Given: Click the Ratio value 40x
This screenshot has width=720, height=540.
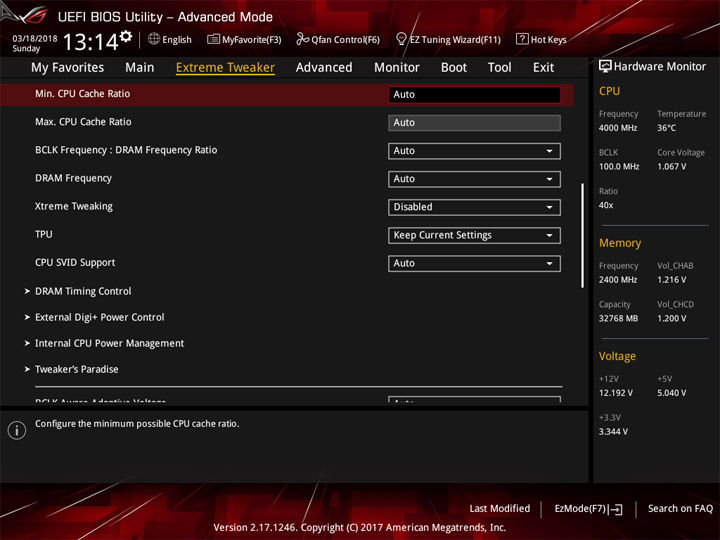Looking at the screenshot, I should point(606,205).
